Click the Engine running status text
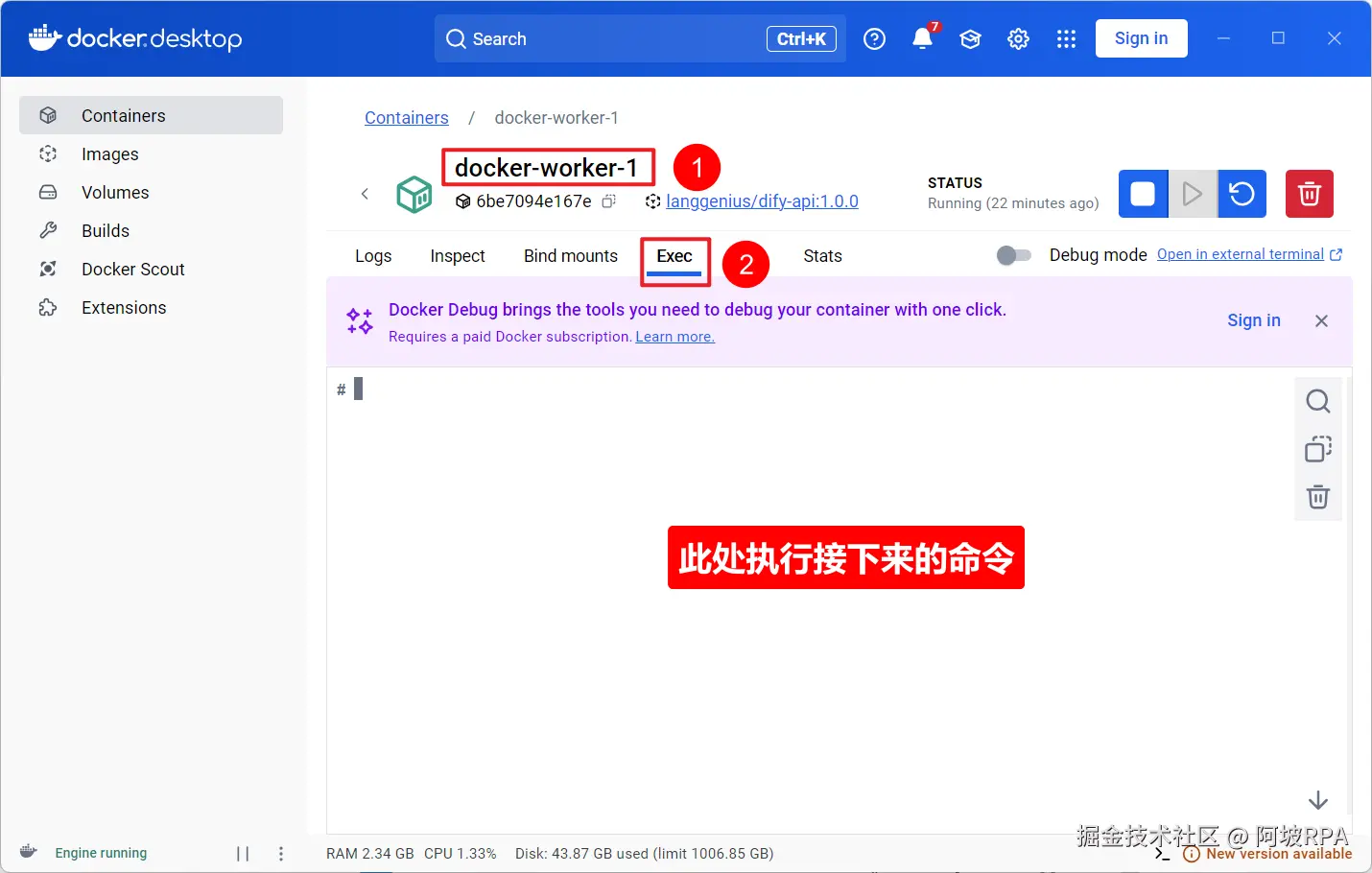Viewport: 1372px width, 873px height. click(x=101, y=853)
